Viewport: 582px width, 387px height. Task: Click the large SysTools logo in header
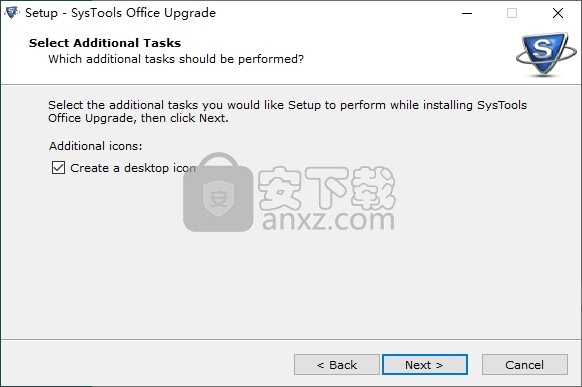[x=546, y=54]
